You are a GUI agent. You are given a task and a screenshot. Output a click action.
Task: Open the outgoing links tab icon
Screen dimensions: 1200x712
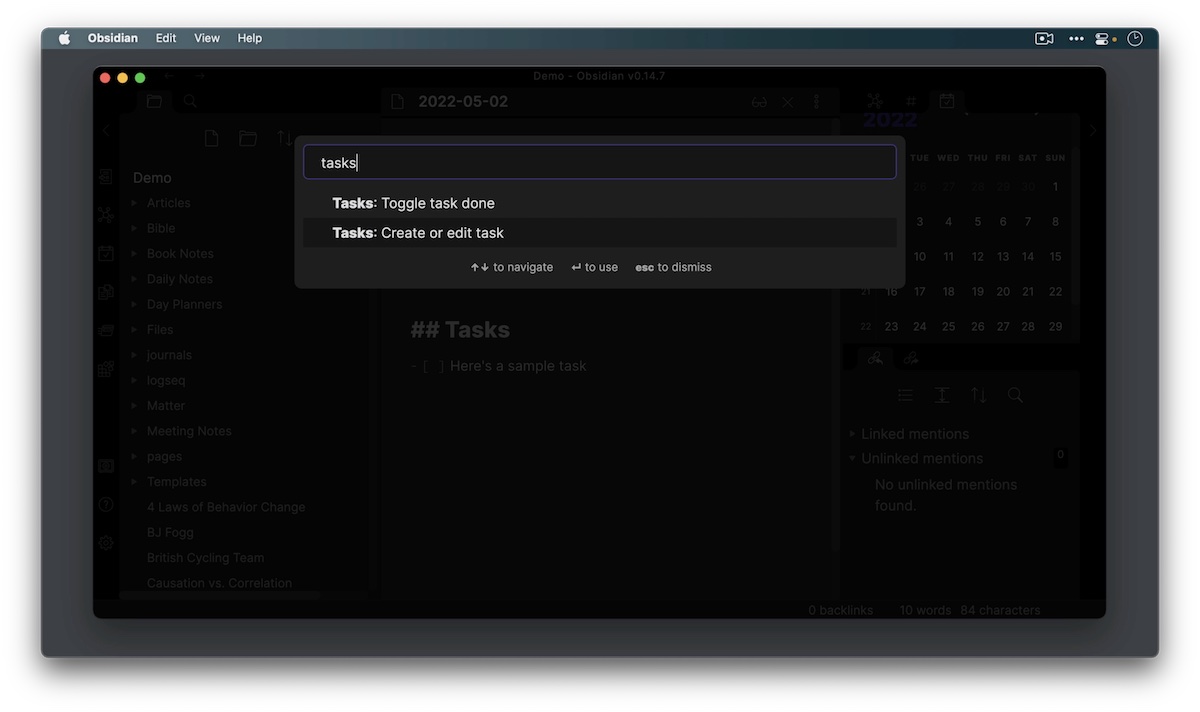pyautogui.click(x=911, y=357)
